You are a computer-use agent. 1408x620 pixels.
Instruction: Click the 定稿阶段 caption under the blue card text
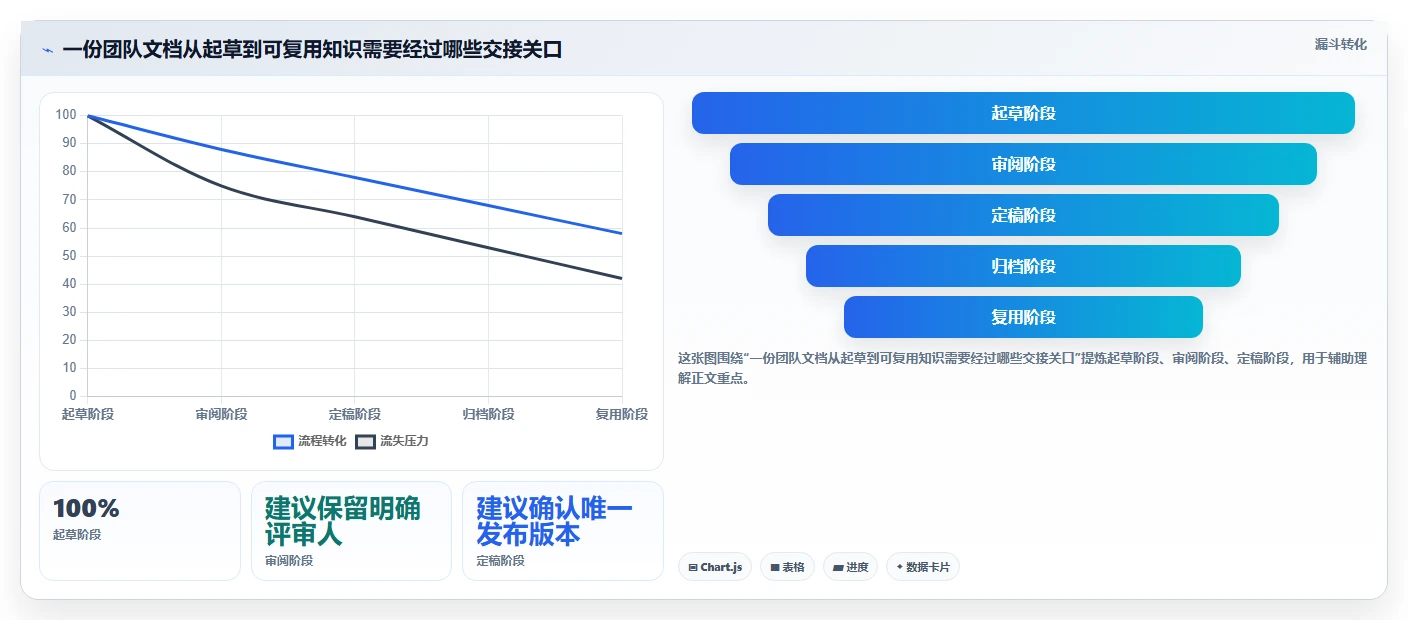click(500, 561)
